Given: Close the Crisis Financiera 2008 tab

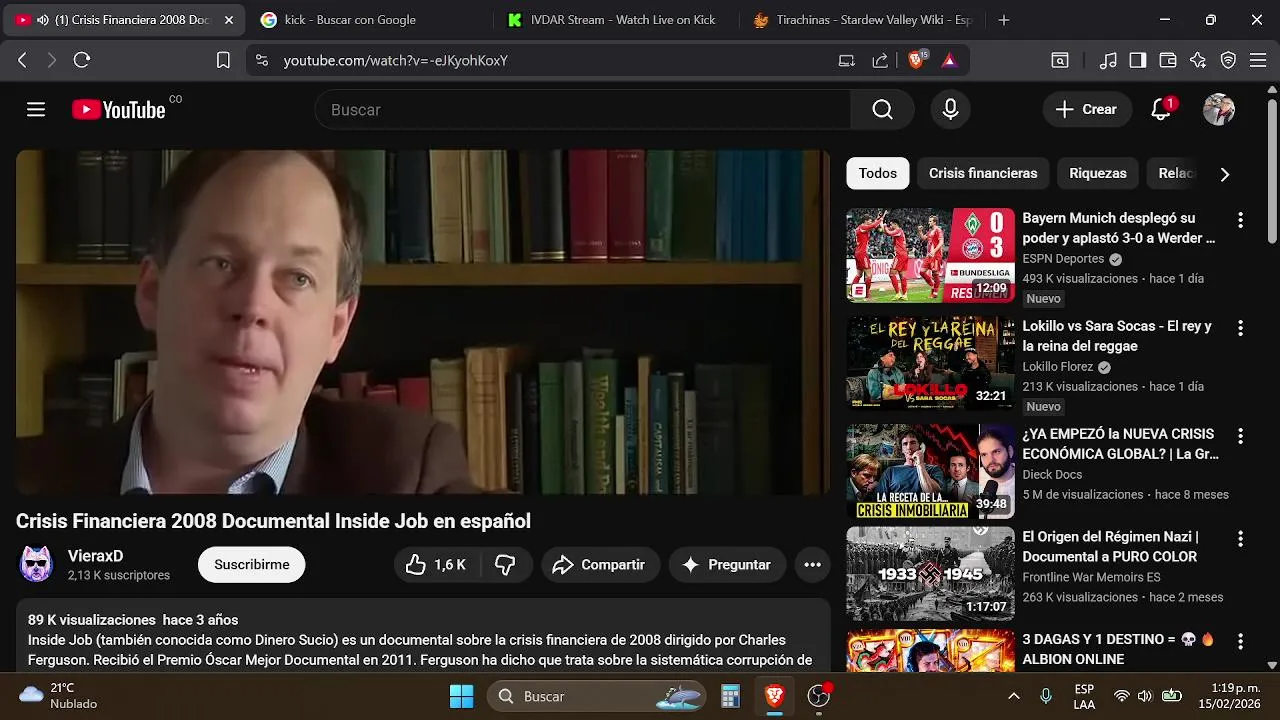Looking at the screenshot, I should coord(228,20).
